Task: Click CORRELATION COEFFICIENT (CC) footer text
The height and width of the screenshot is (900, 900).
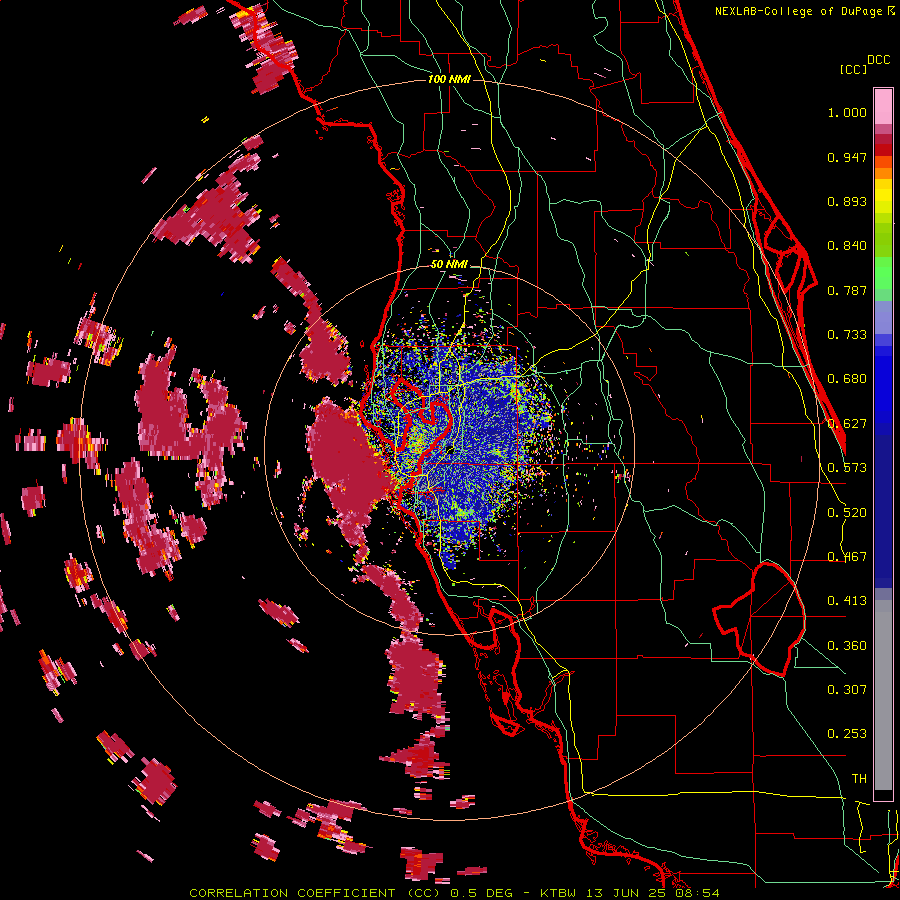Action: [315, 893]
